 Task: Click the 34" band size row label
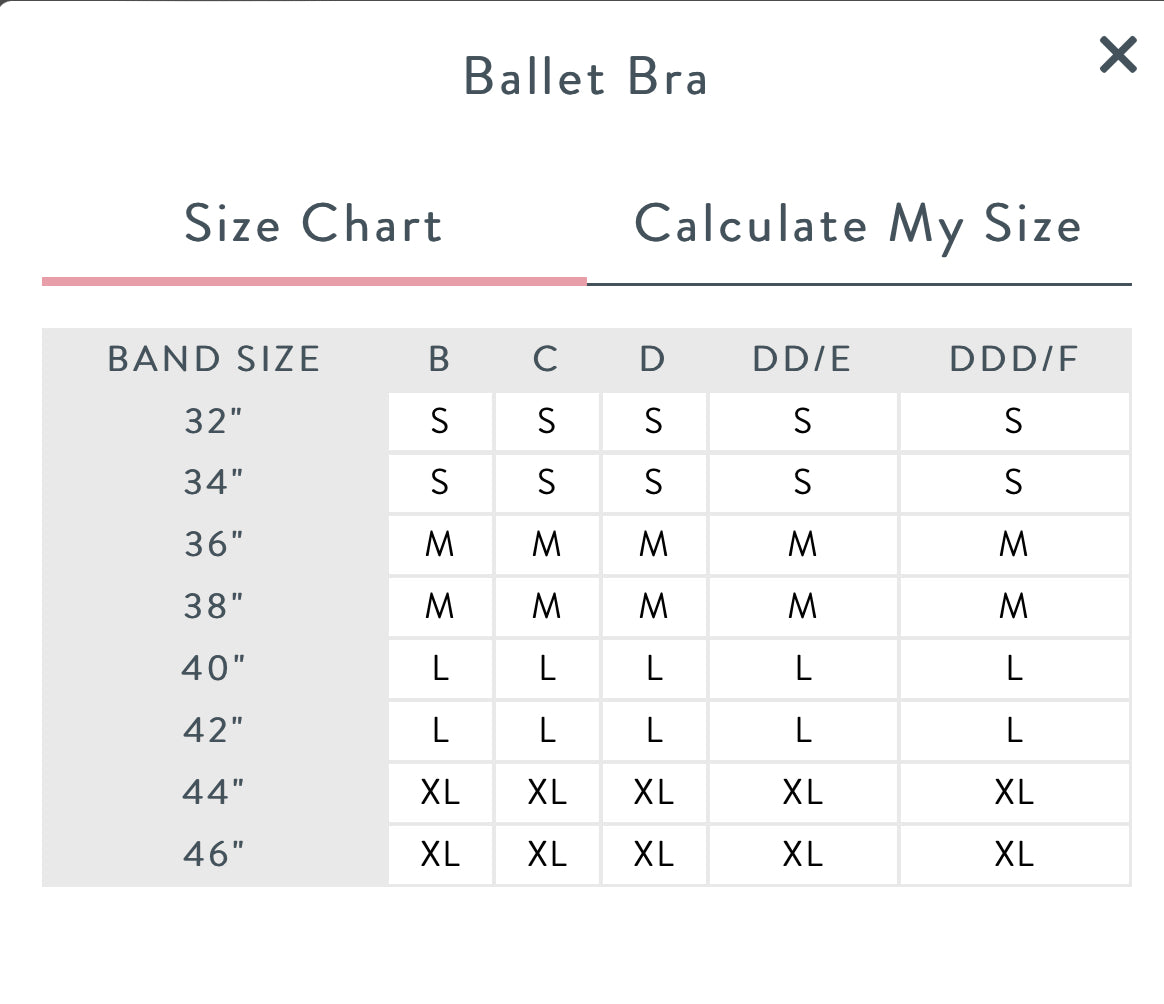point(214,483)
